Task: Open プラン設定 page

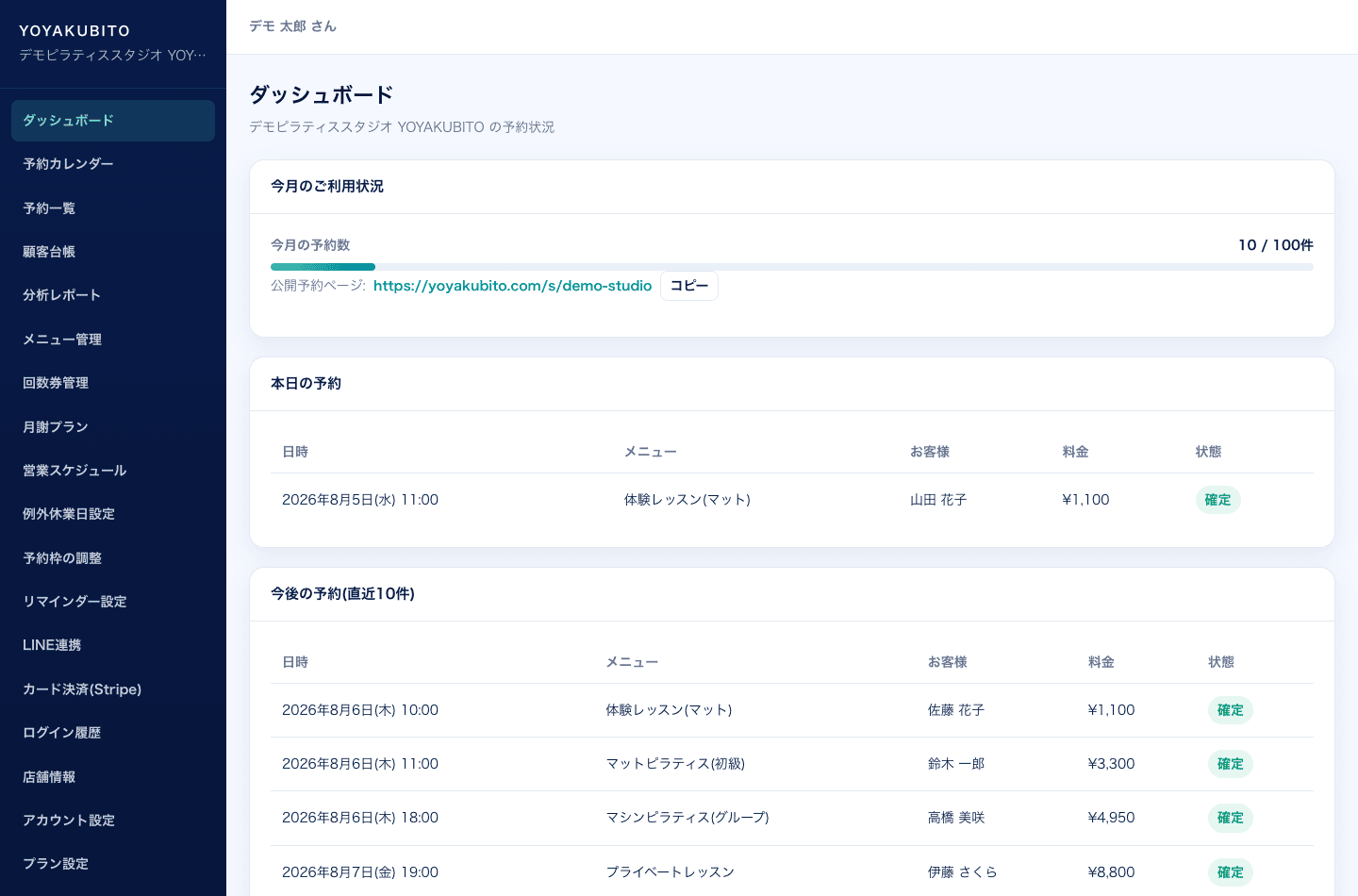Action: tap(113, 864)
